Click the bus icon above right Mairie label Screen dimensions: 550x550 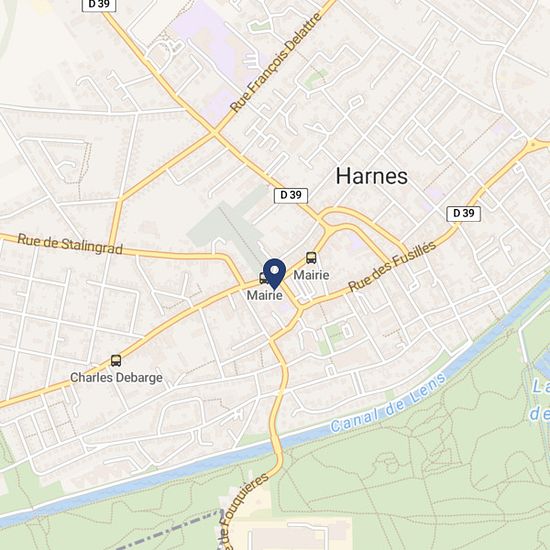click(x=311, y=258)
